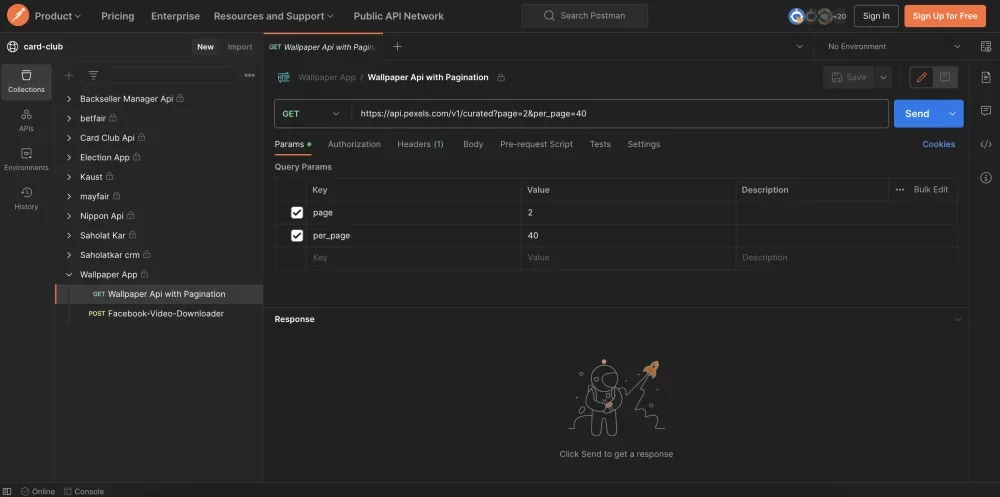Screen dimensions: 1000x497
Task: Click the plus icon to open new tab
Action: click(397, 47)
